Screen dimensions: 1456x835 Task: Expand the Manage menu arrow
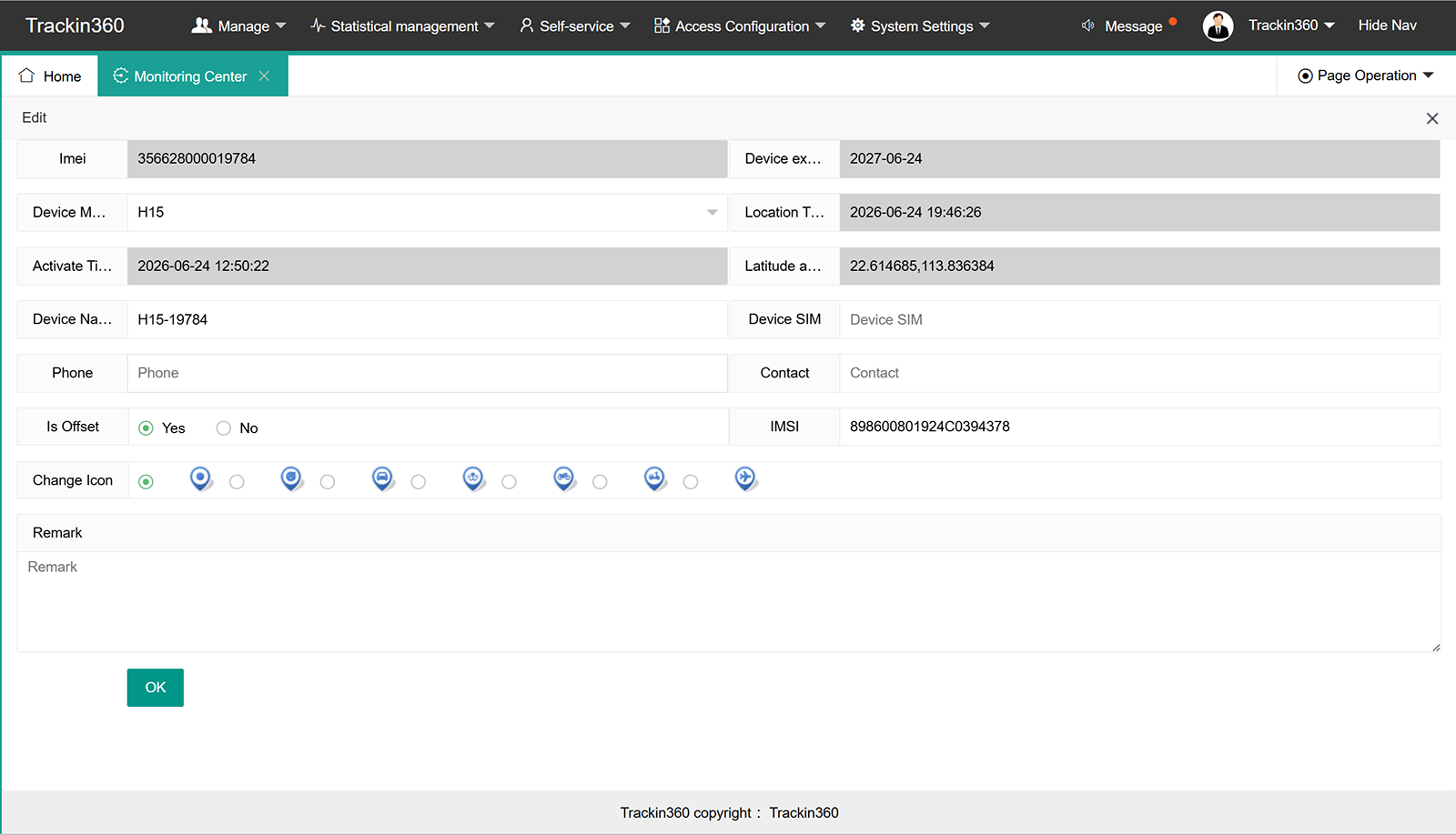pos(280,25)
